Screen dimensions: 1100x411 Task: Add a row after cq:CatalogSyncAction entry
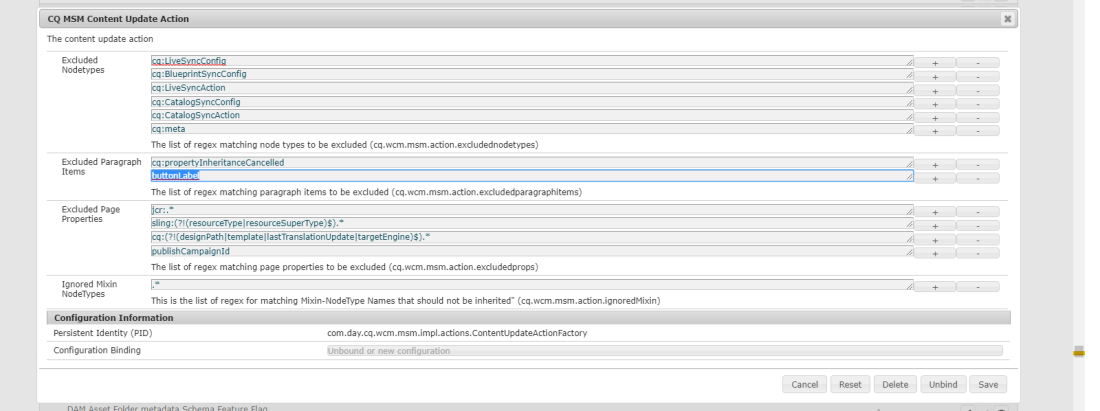[936, 116]
